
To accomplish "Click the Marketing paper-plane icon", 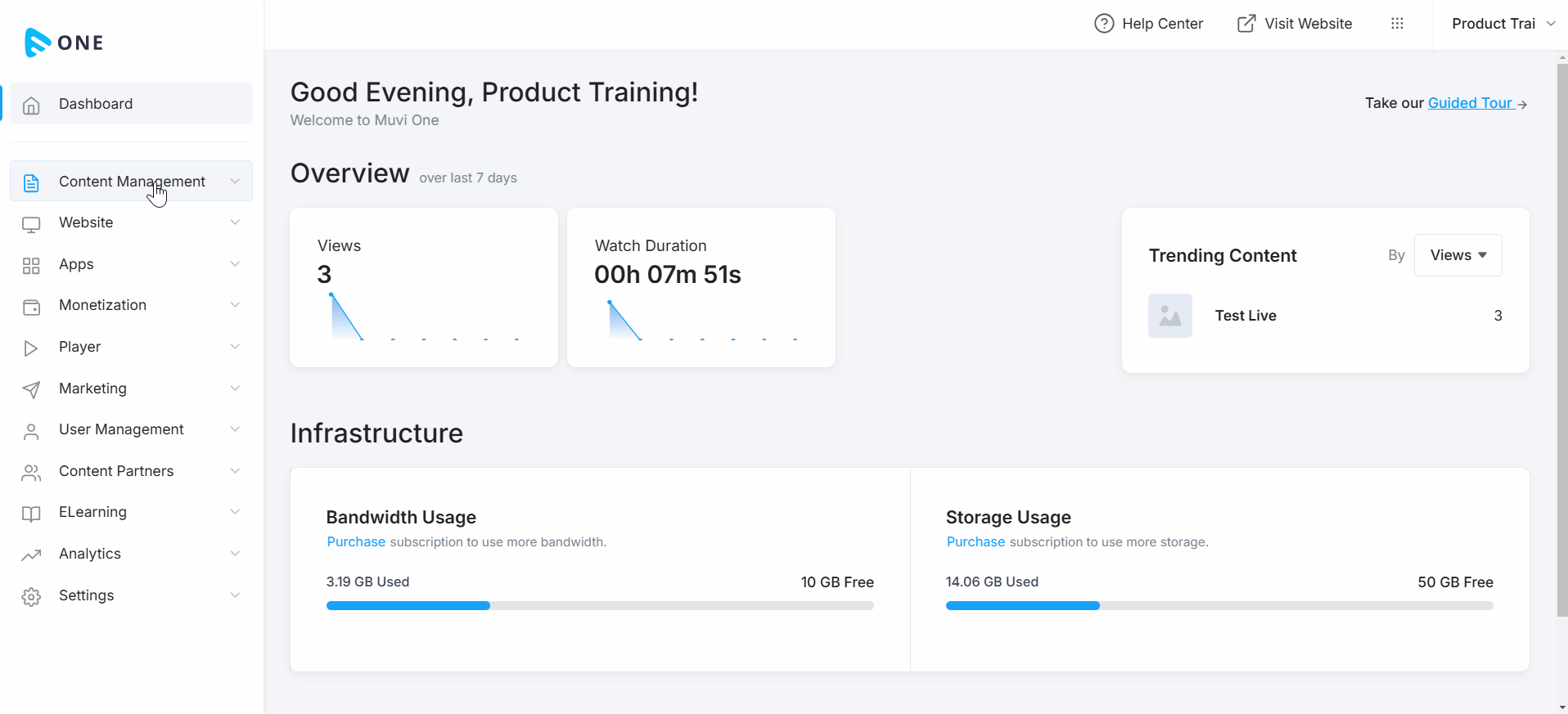I will [x=31, y=390].
